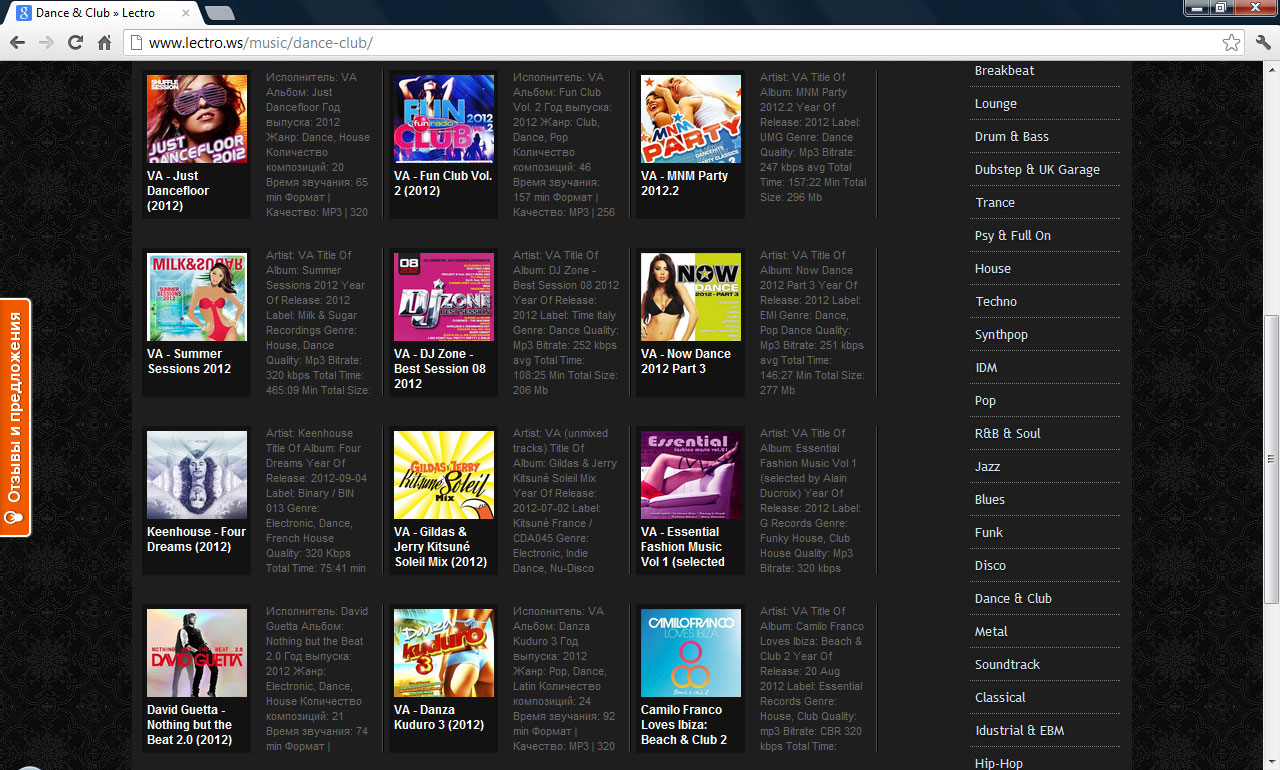Select the Funk genre

point(989,533)
